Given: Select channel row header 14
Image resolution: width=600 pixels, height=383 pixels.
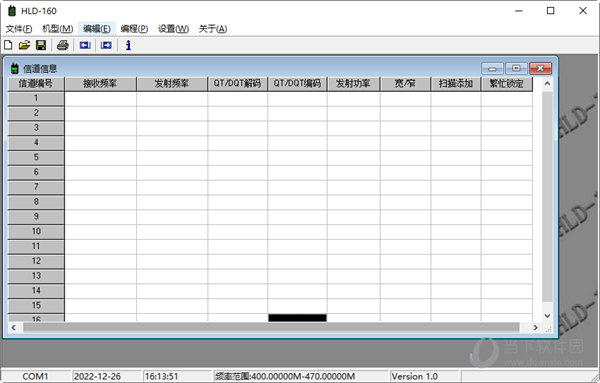Looking at the screenshot, I should click(x=36, y=291).
